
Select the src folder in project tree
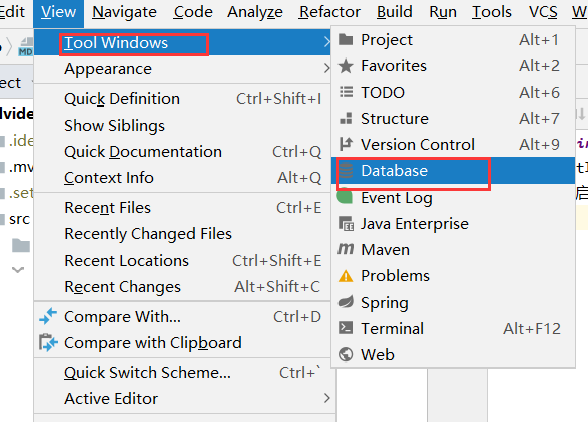19,219
